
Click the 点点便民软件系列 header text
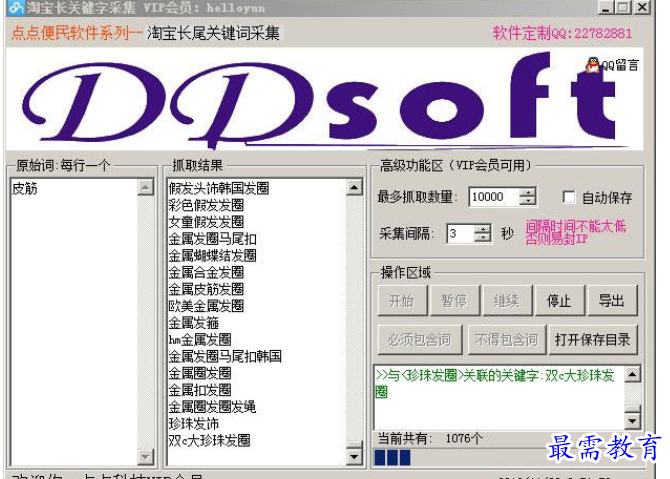coord(76,33)
